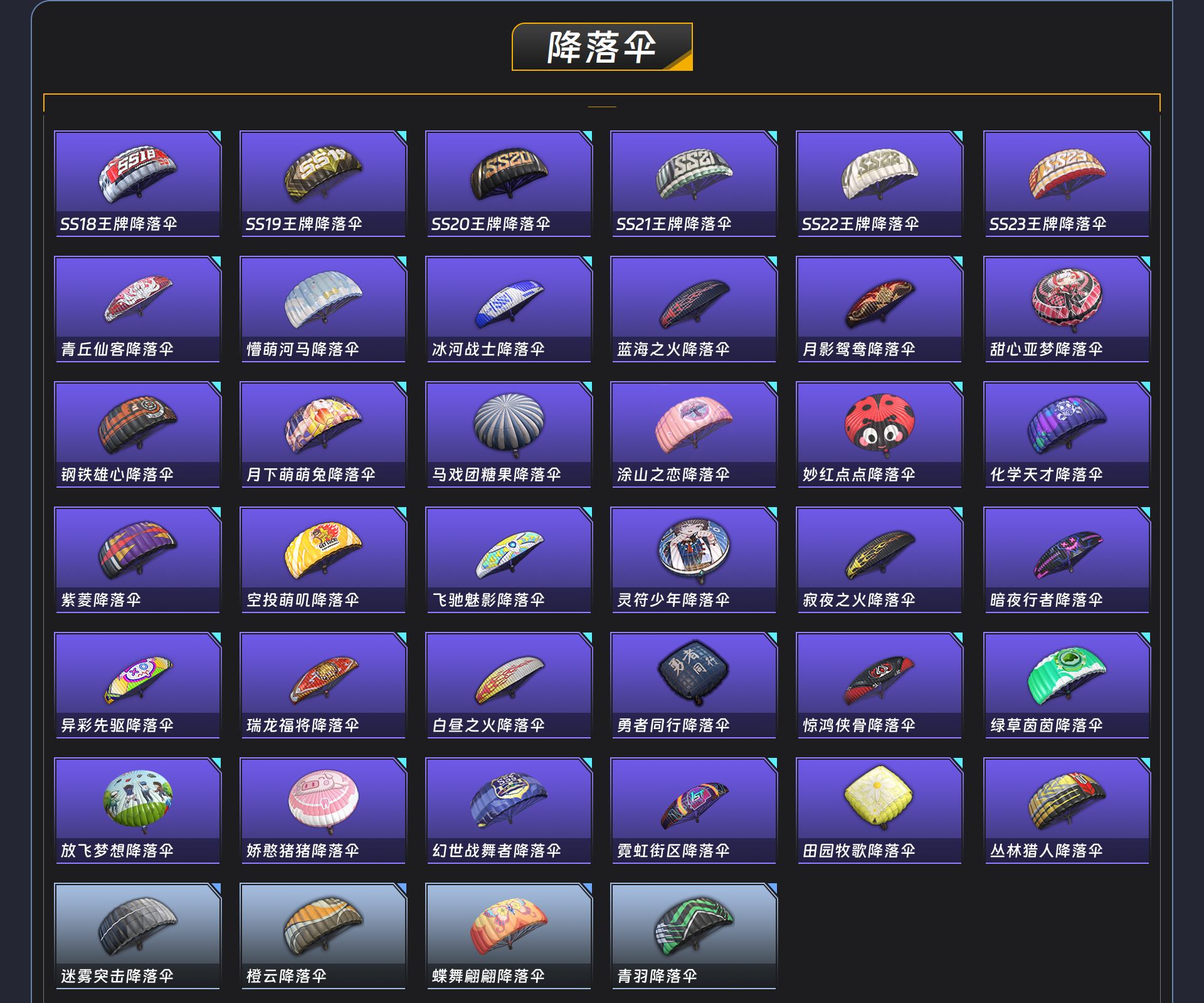1204x1003 pixels.
Task: Select the 勇者同行降落伞 dark parachute
Action: pyautogui.click(x=694, y=674)
